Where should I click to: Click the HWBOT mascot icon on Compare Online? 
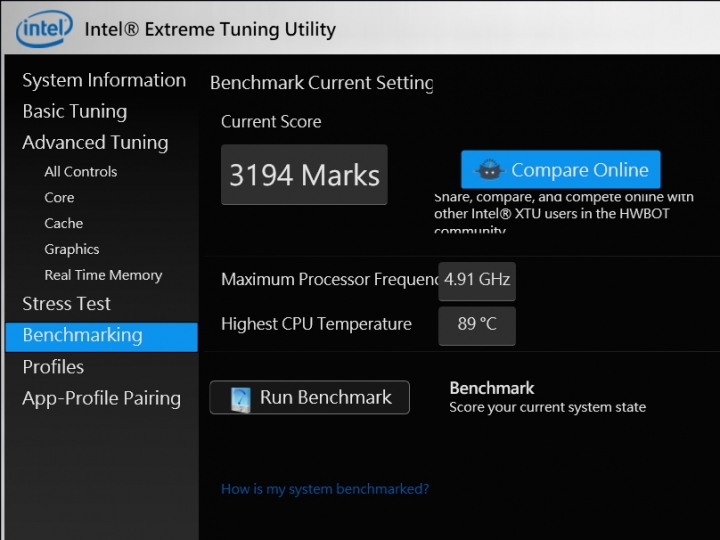489,170
